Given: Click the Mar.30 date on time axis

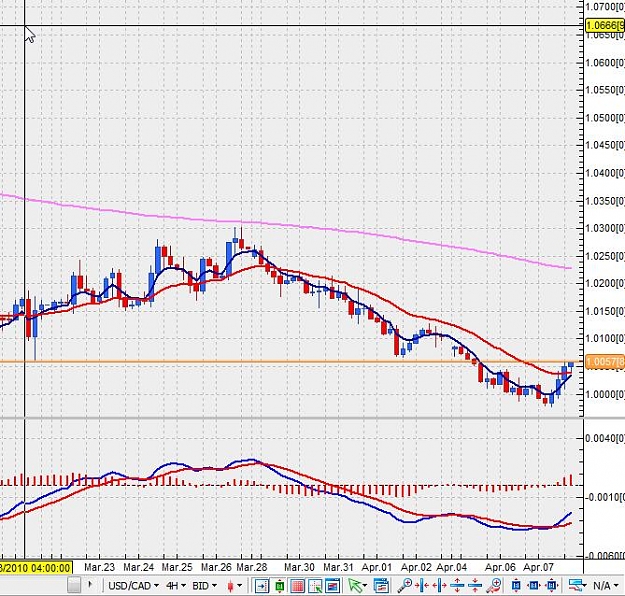Looking at the screenshot, I should 299,567.
